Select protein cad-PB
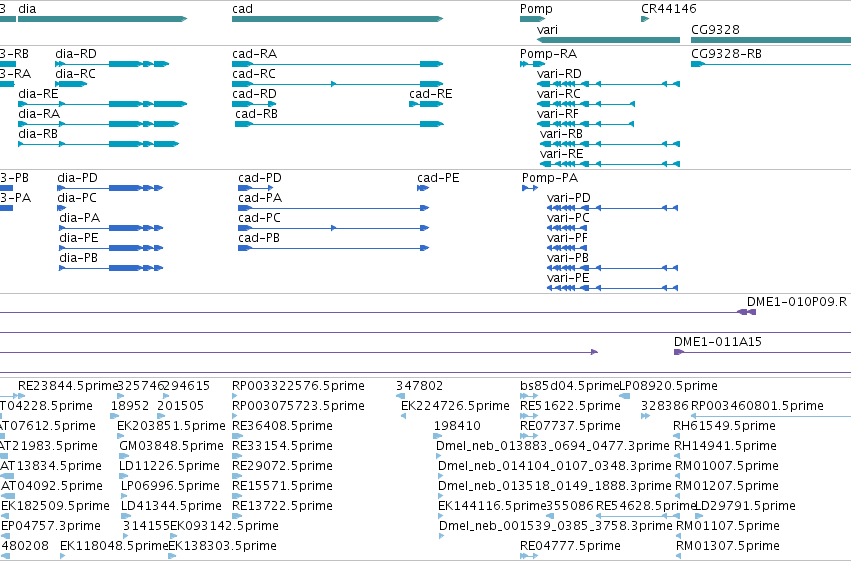This screenshot has width=851, height=561. click(x=334, y=248)
